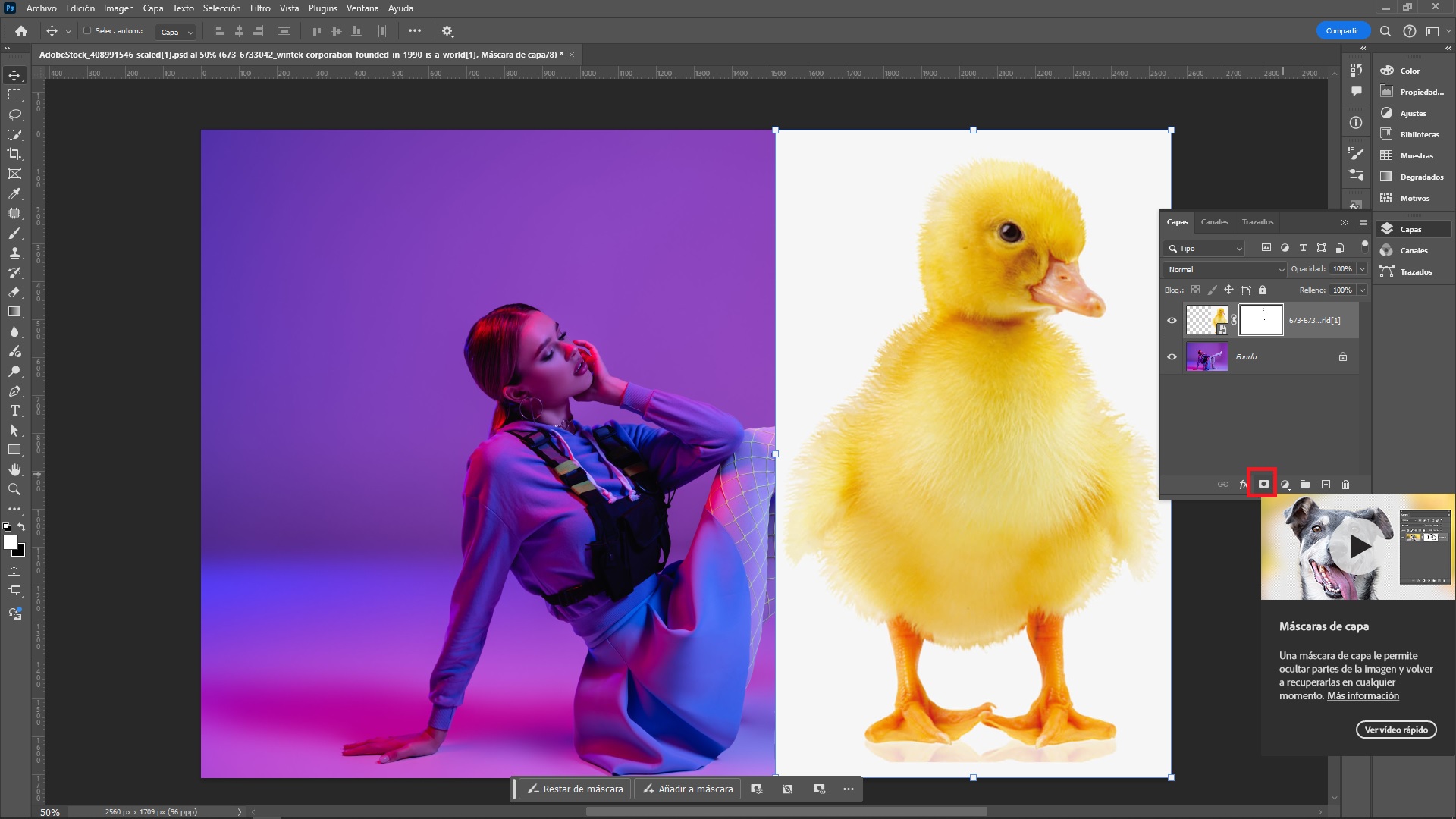
Task: Open the Tipo layer filter dropdown
Action: coord(1204,248)
